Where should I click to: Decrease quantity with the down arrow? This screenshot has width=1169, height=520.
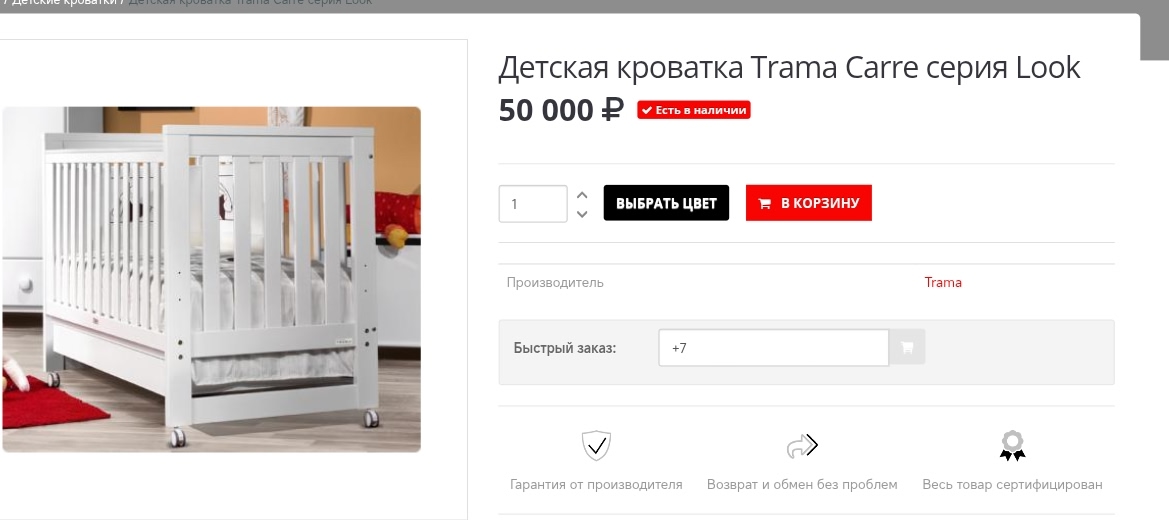click(x=582, y=214)
